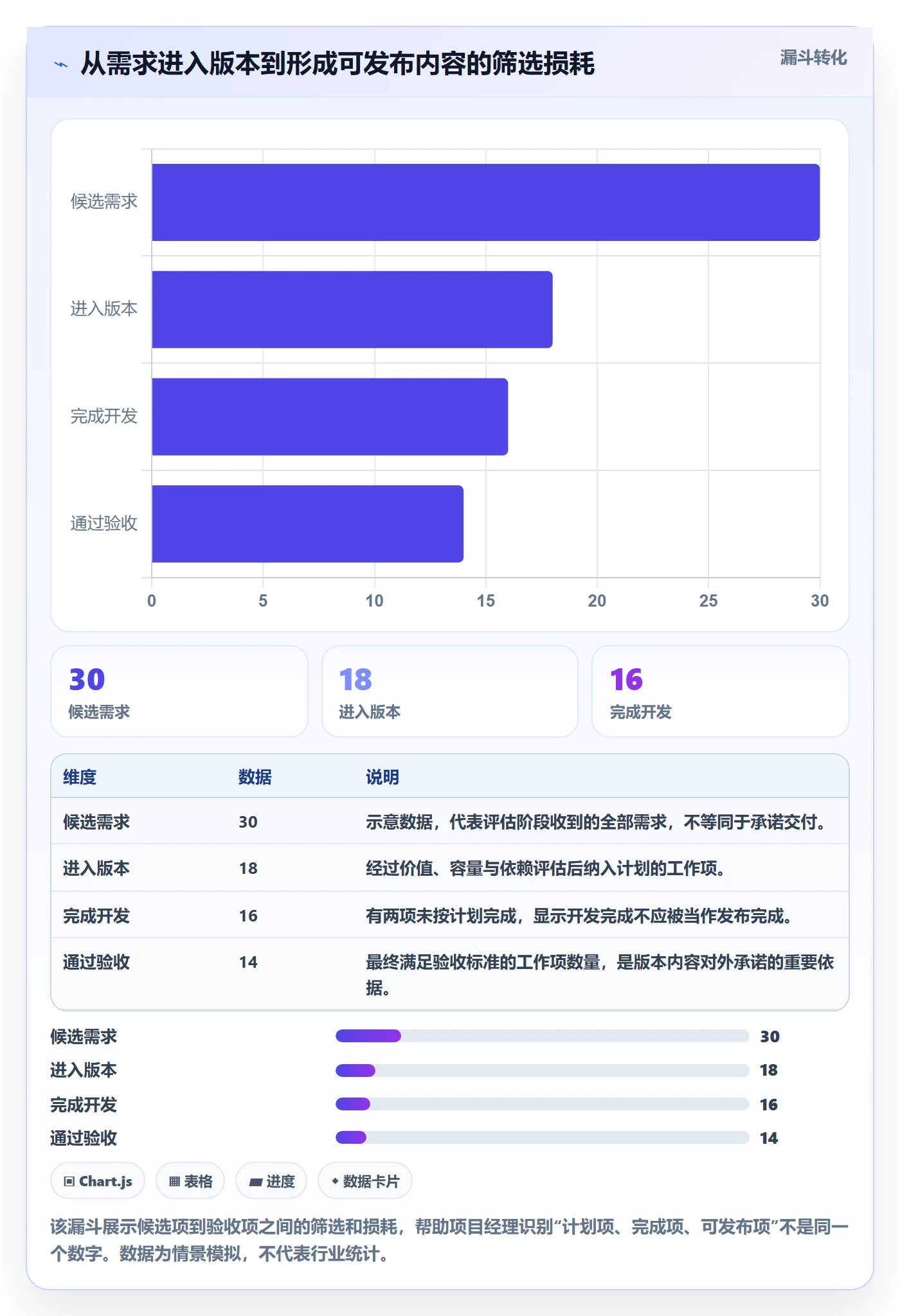The height and width of the screenshot is (1316, 900).
Task: Click the description starting with 最终满足验收标准
Action: click(x=600, y=974)
